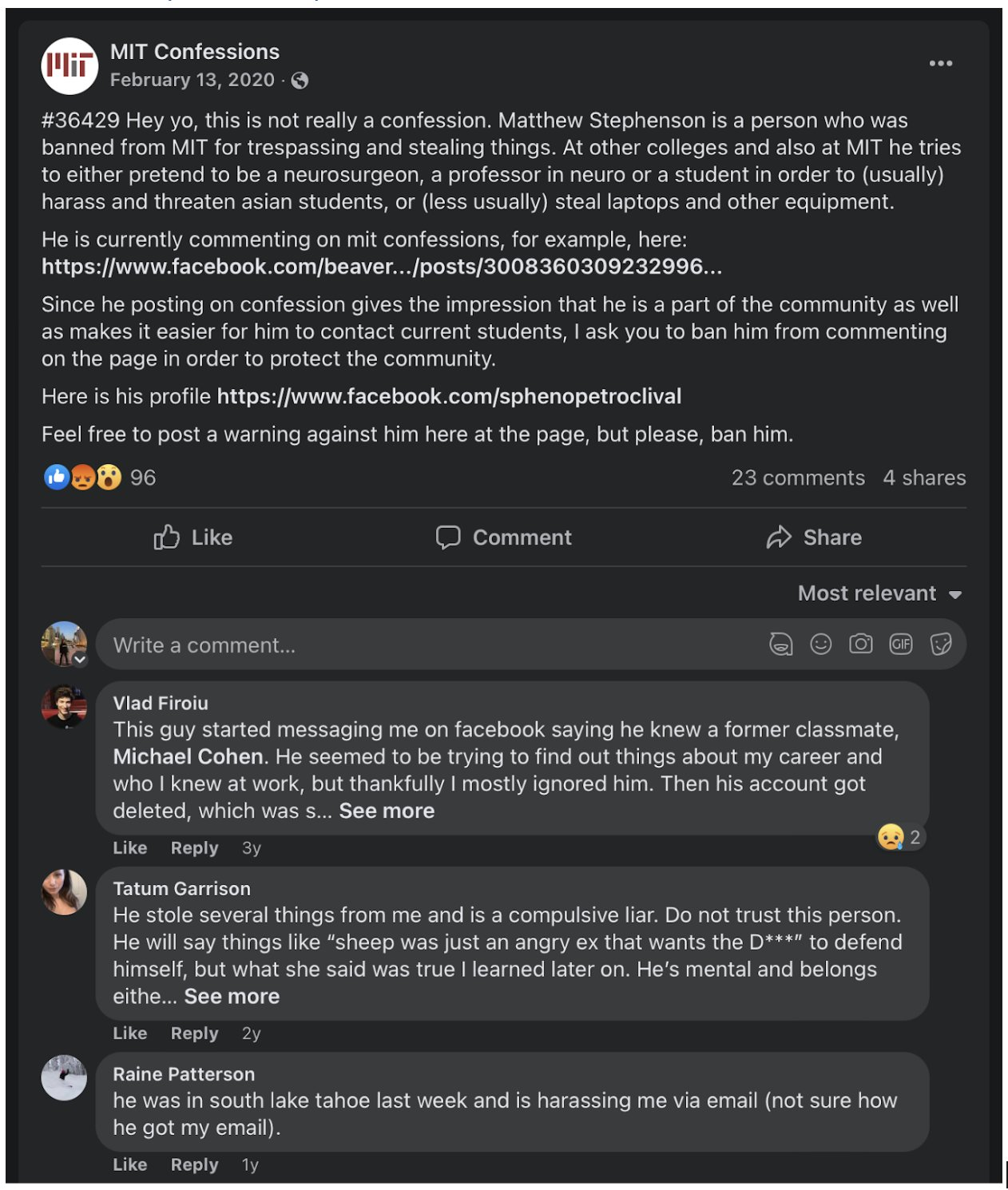Click the Share action button
The height and width of the screenshot is (1190, 1008).
pos(814,537)
